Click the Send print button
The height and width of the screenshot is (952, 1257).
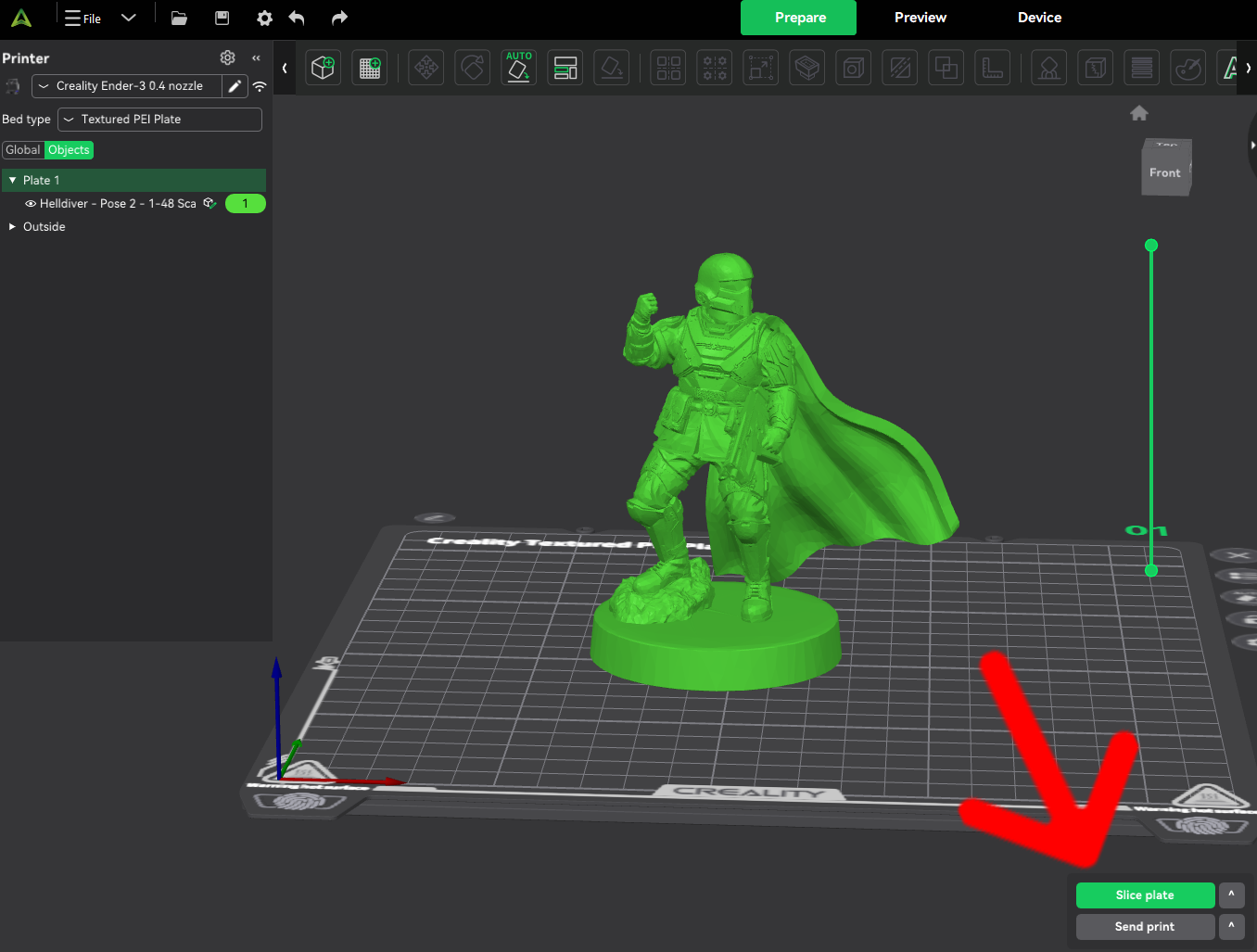pos(1145,927)
